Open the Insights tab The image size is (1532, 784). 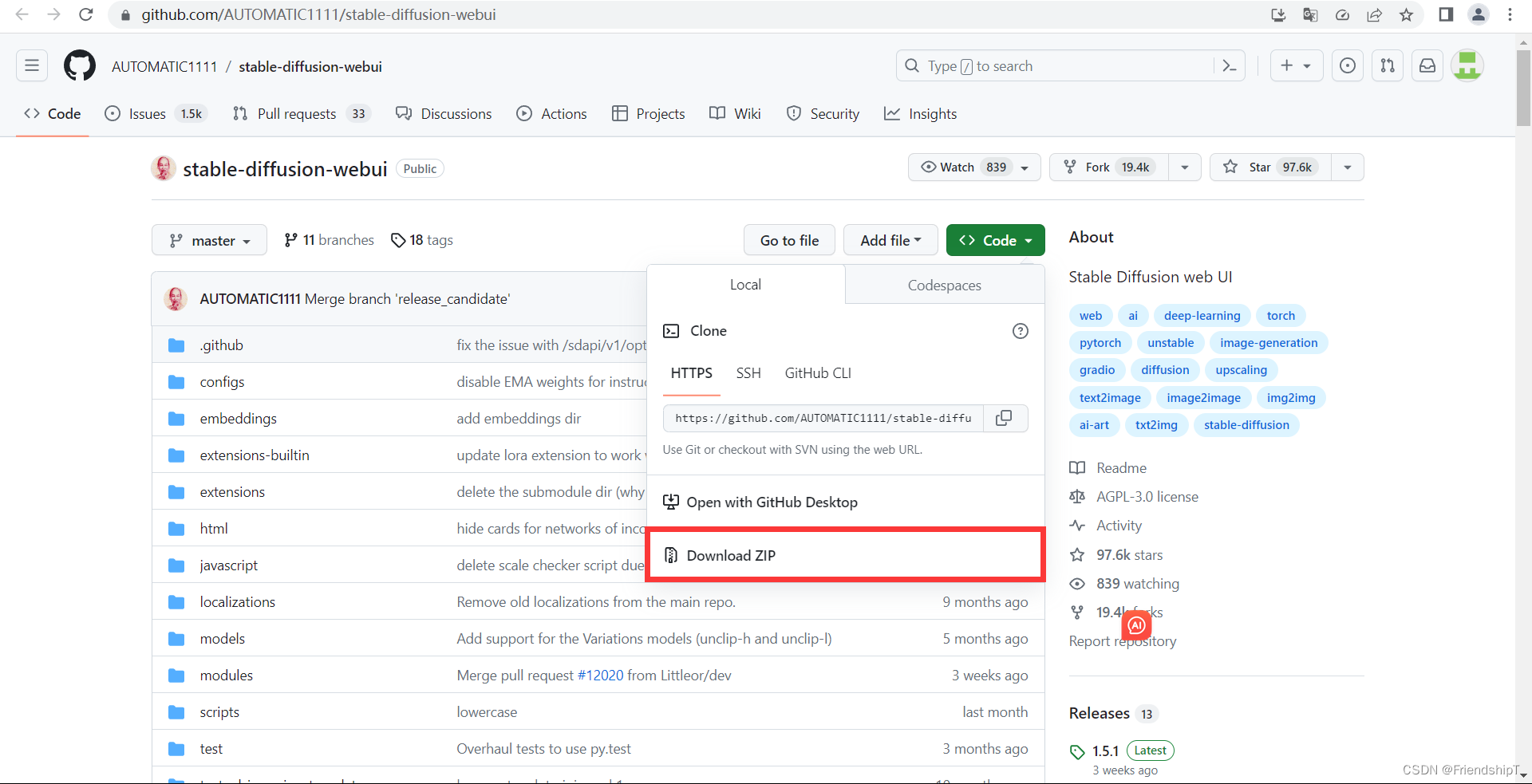click(x=920, y=113)
